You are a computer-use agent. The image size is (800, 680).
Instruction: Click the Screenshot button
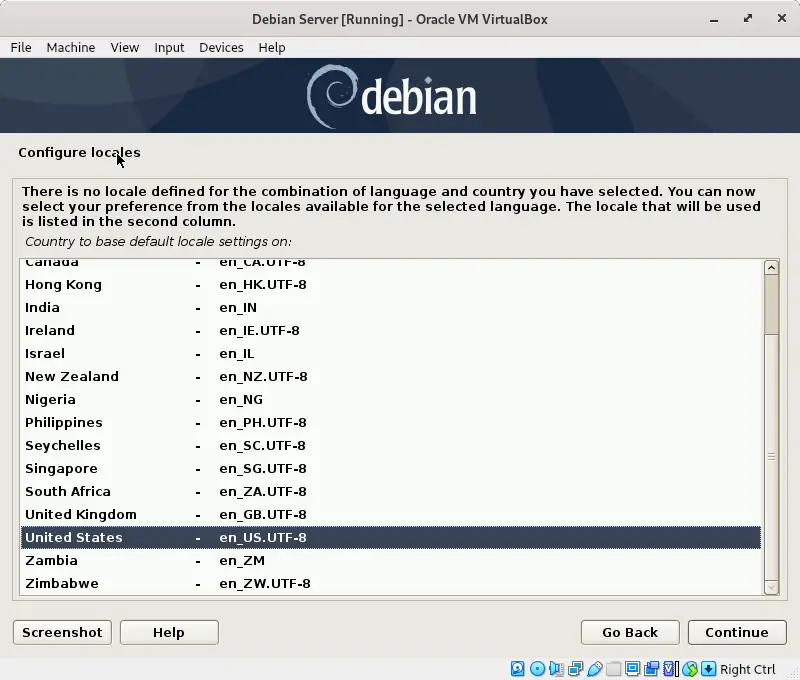pos(62,633)
